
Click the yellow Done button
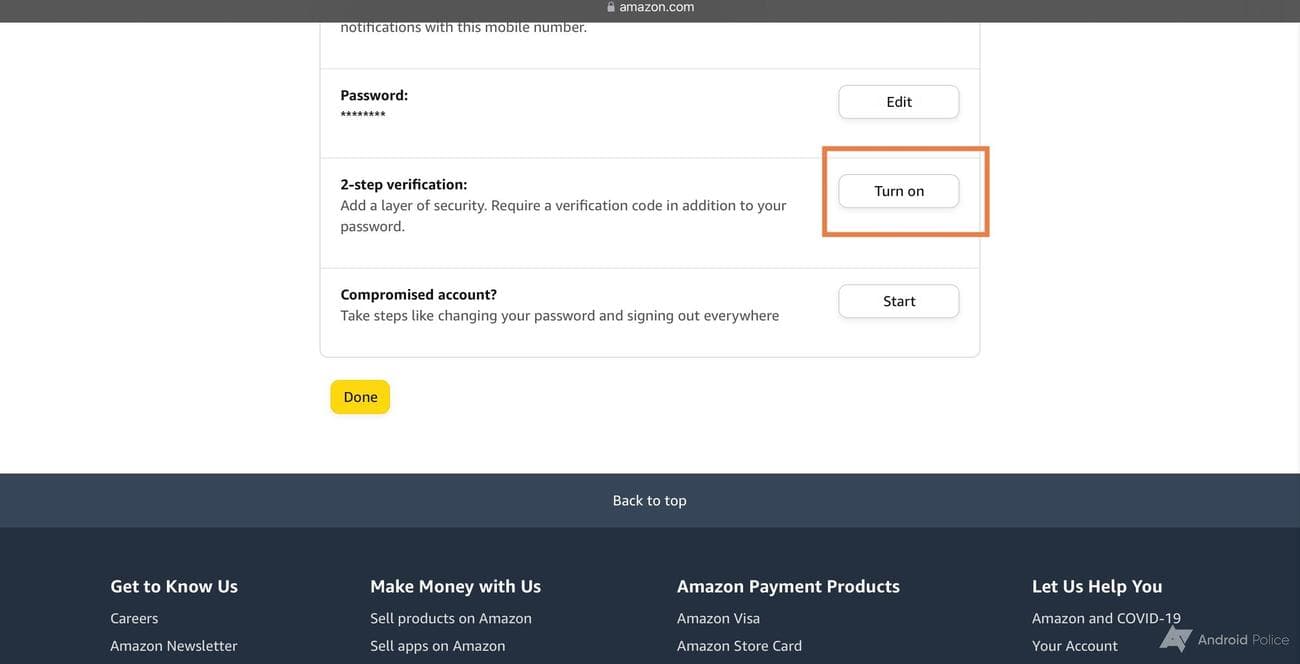[360, 397]
